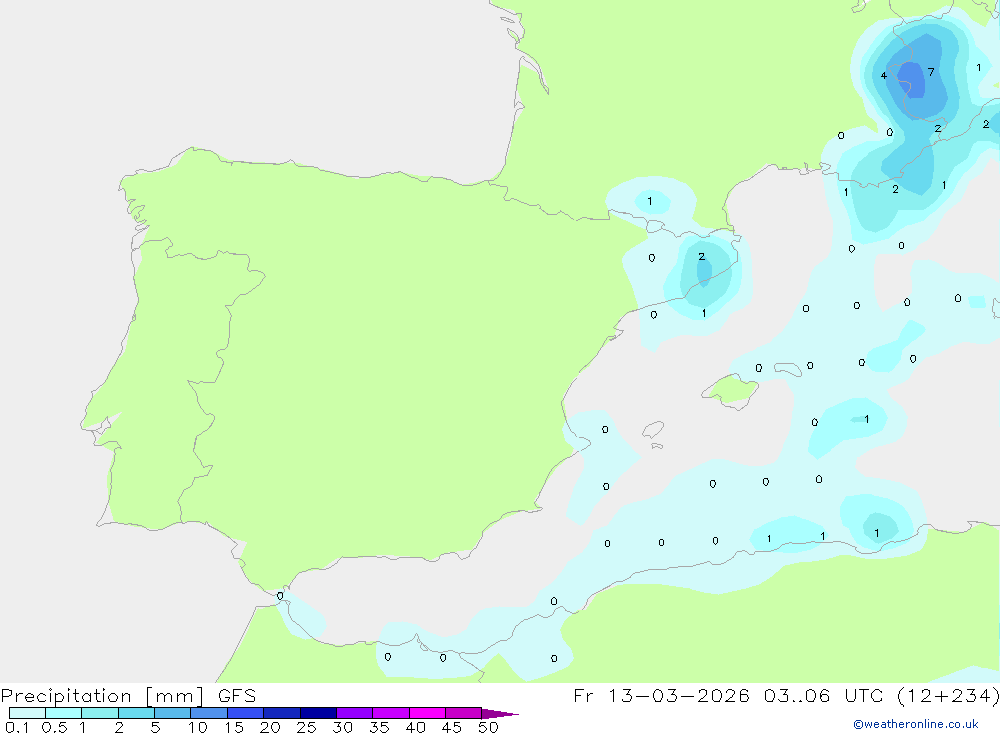Pick the blue 10-15 mm legend swatch
Image resolution: width=1000 pixels, height=733 pixels.
point(209,713)
